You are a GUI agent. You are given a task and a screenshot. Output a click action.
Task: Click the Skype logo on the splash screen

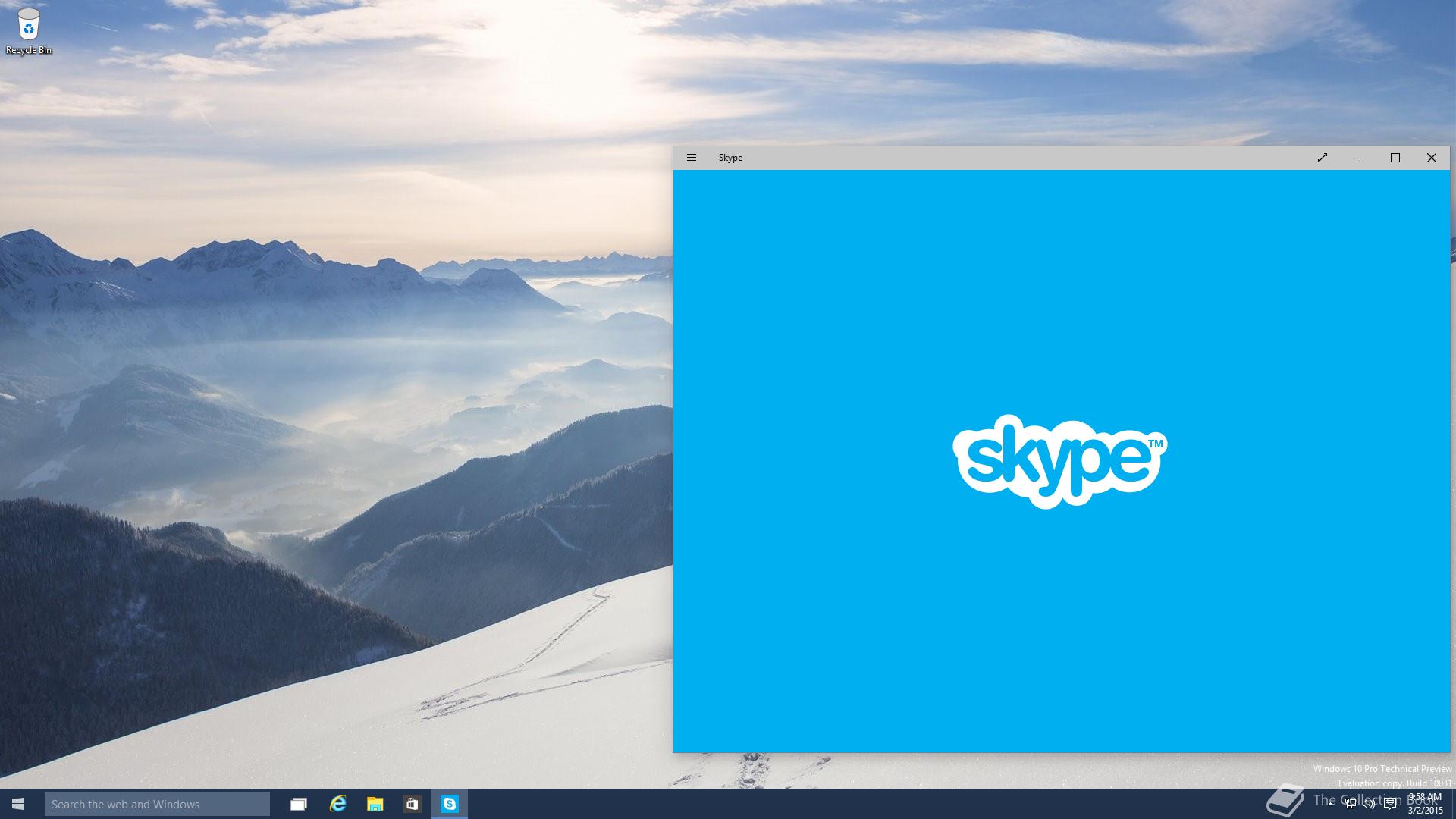[x=1060, y=461]
